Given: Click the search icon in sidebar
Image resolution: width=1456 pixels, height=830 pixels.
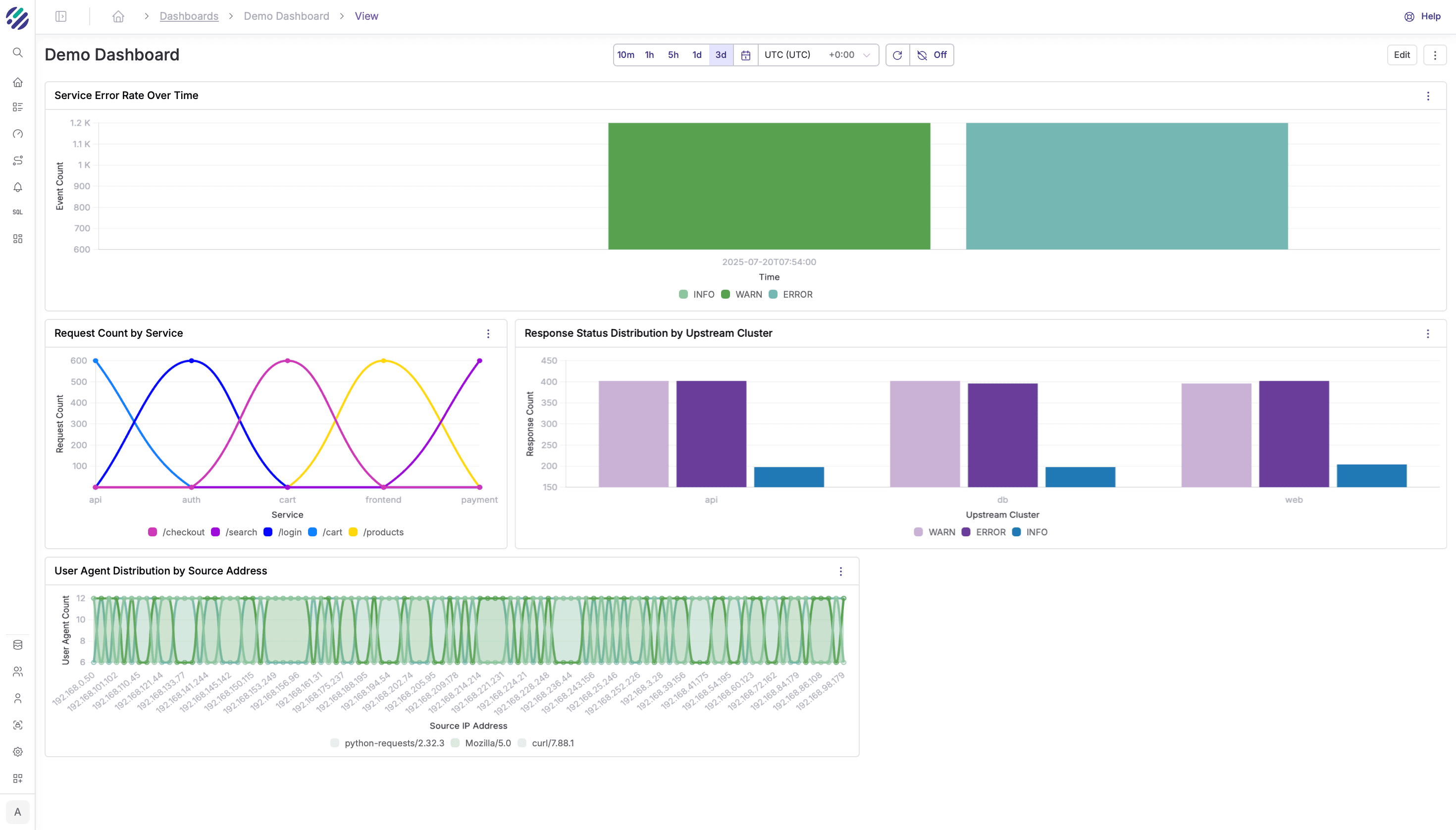Looking at the screenshot, I should pyautogui.click(x=18, y=52).
